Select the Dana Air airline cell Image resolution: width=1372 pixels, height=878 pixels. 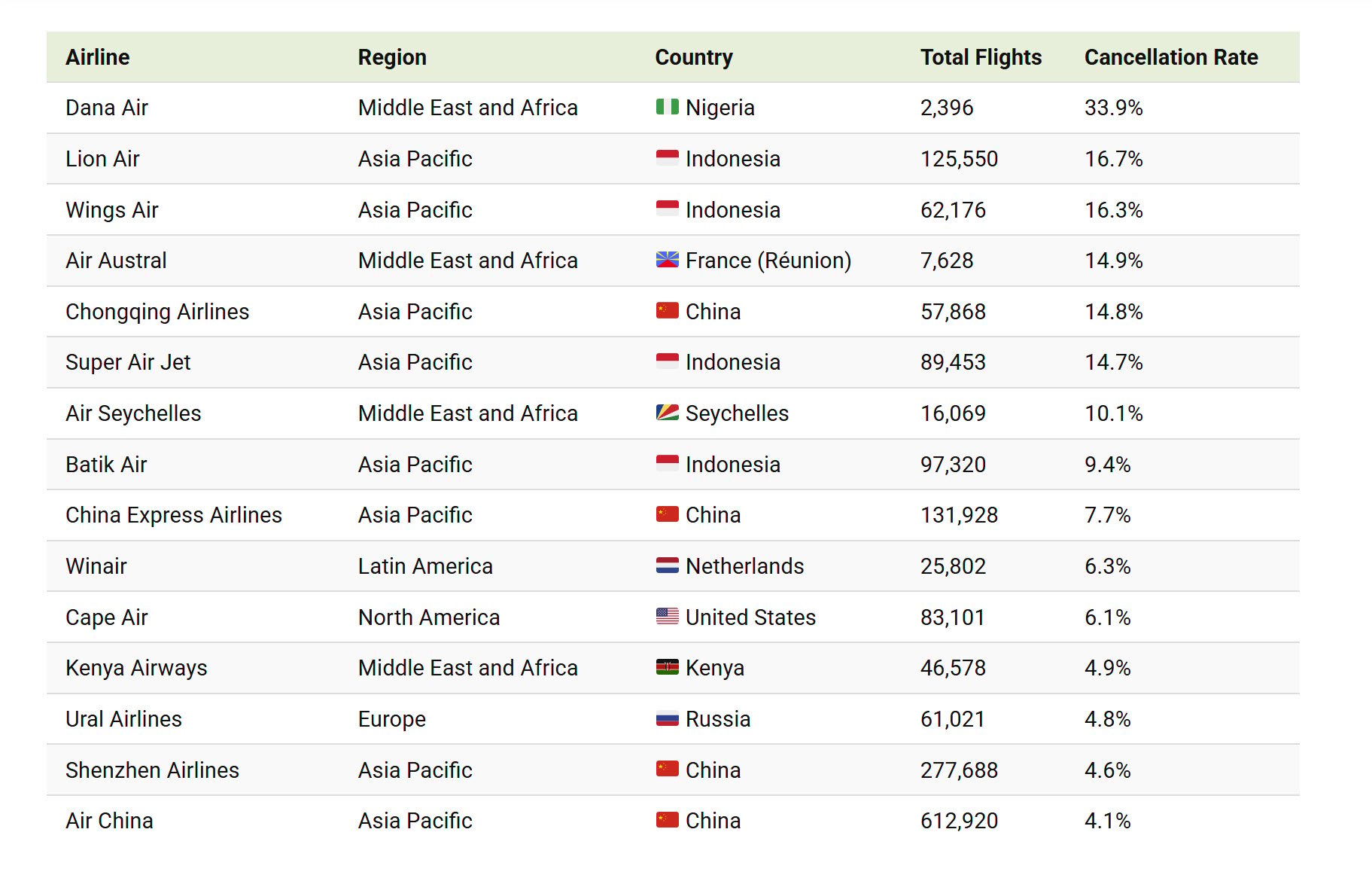pyautogui.click(x=107, y=108)
